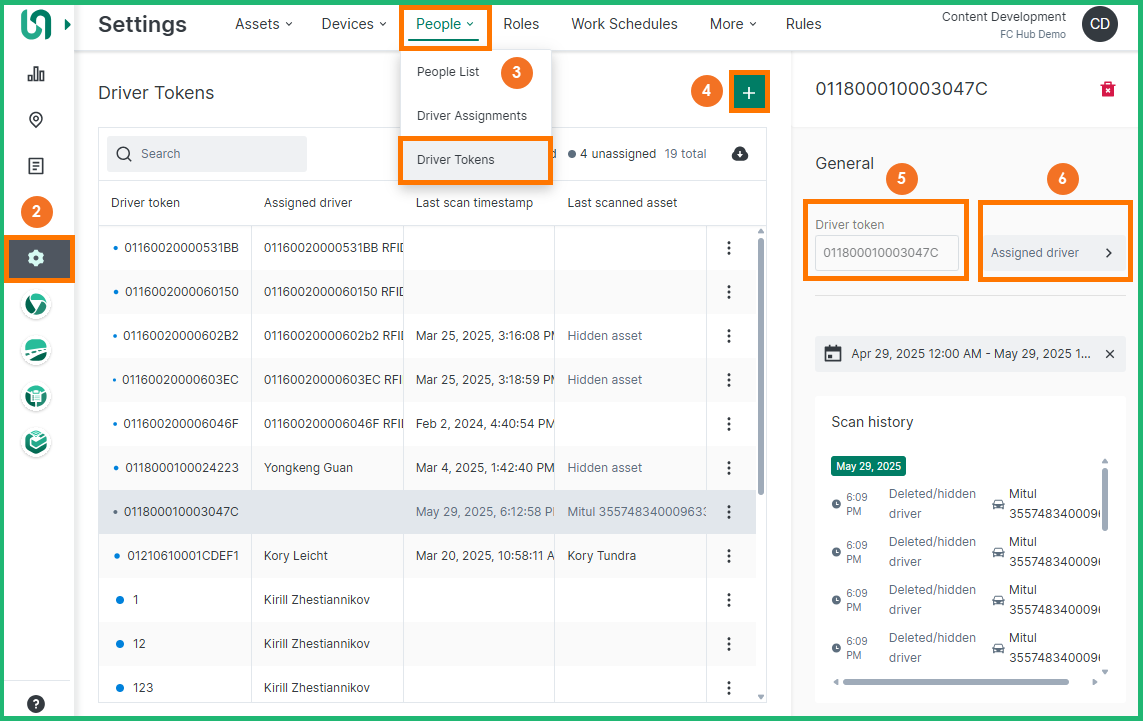
Task: Expand the Assigned driver selector
Action: tap(1054, 253)
